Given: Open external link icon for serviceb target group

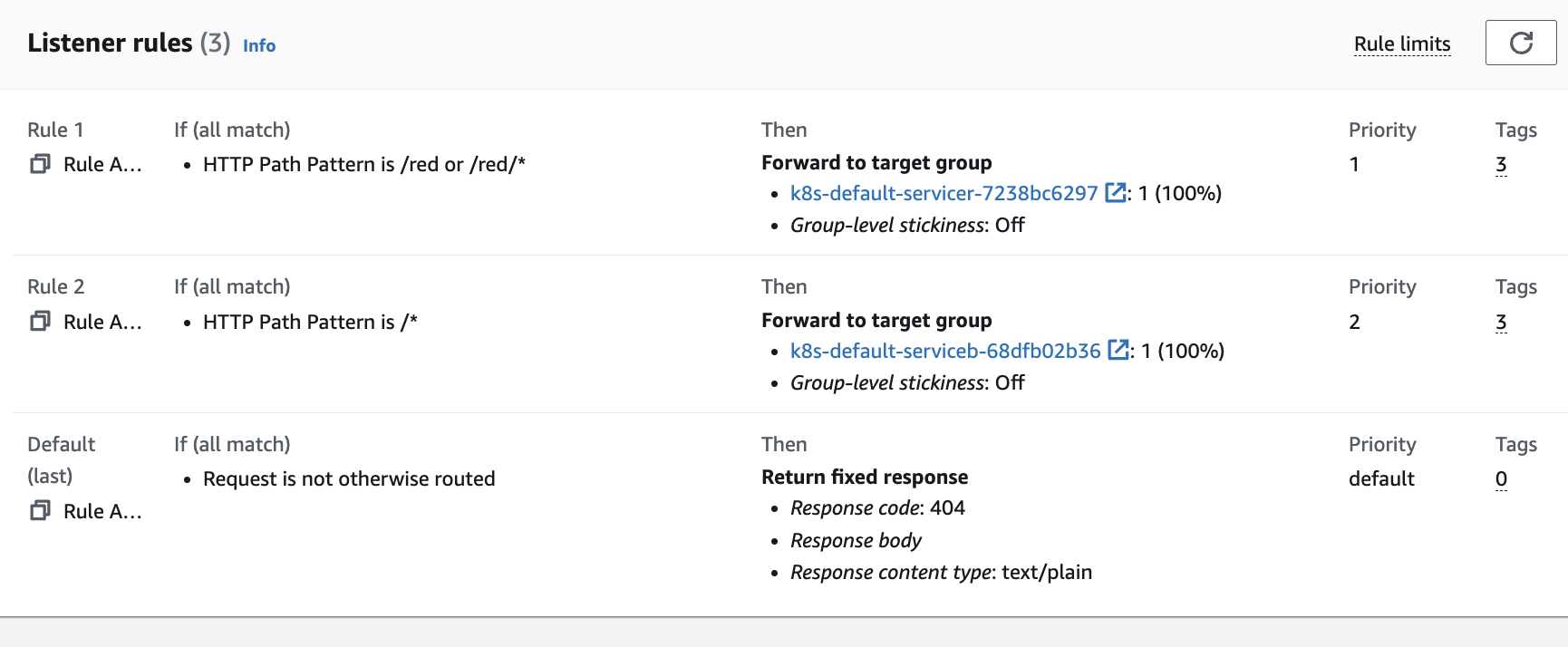Looking at the screenshot, I should pos(1118,351).
